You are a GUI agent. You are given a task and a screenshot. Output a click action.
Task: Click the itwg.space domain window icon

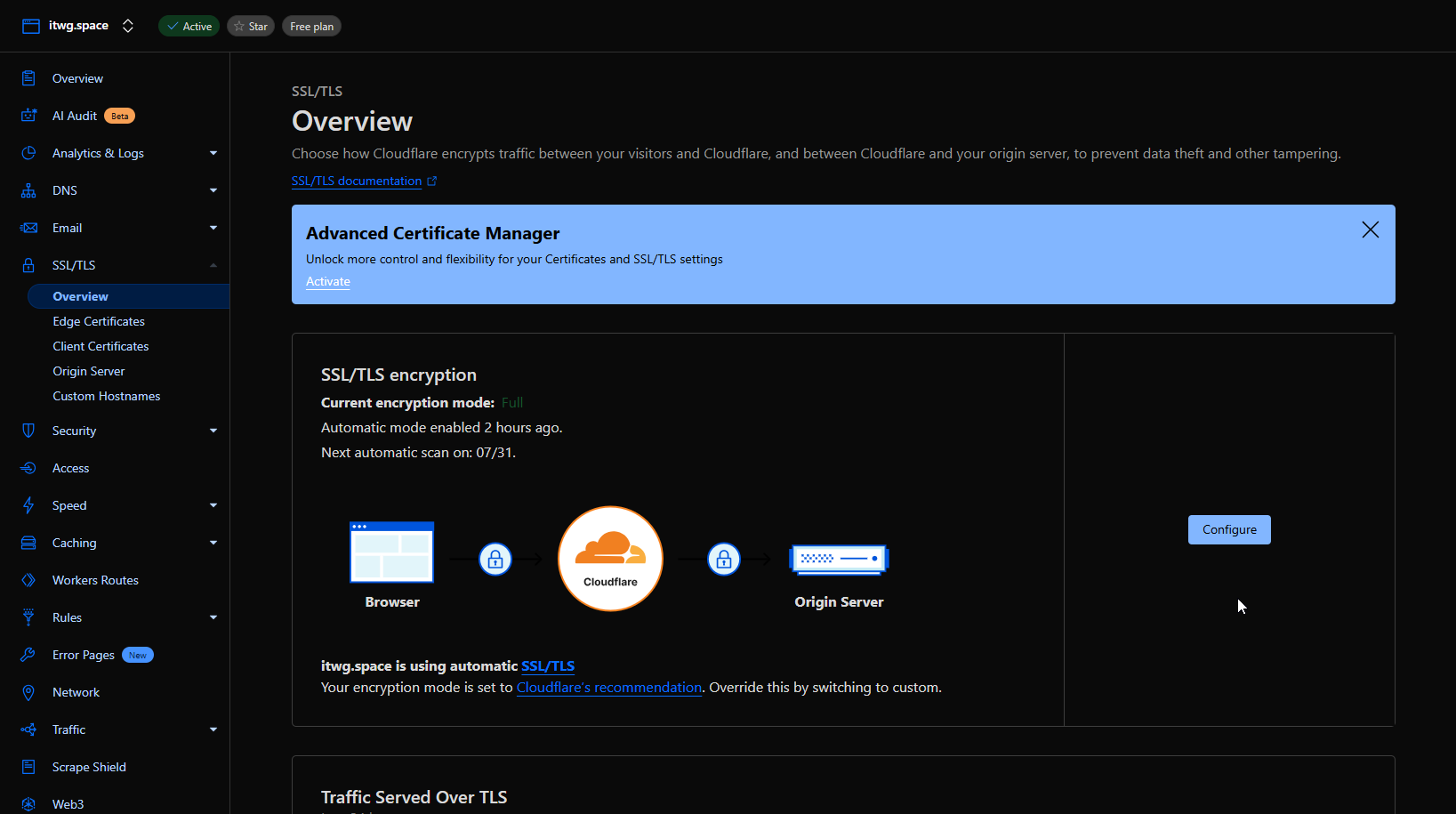point(31,26)
